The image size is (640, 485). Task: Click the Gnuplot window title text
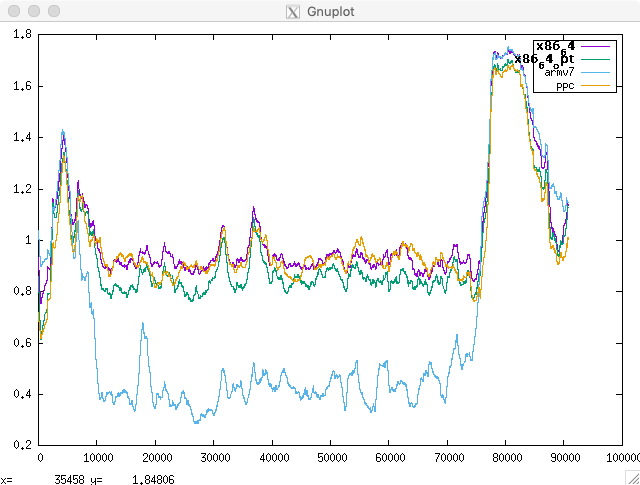[x=330, y=12]
